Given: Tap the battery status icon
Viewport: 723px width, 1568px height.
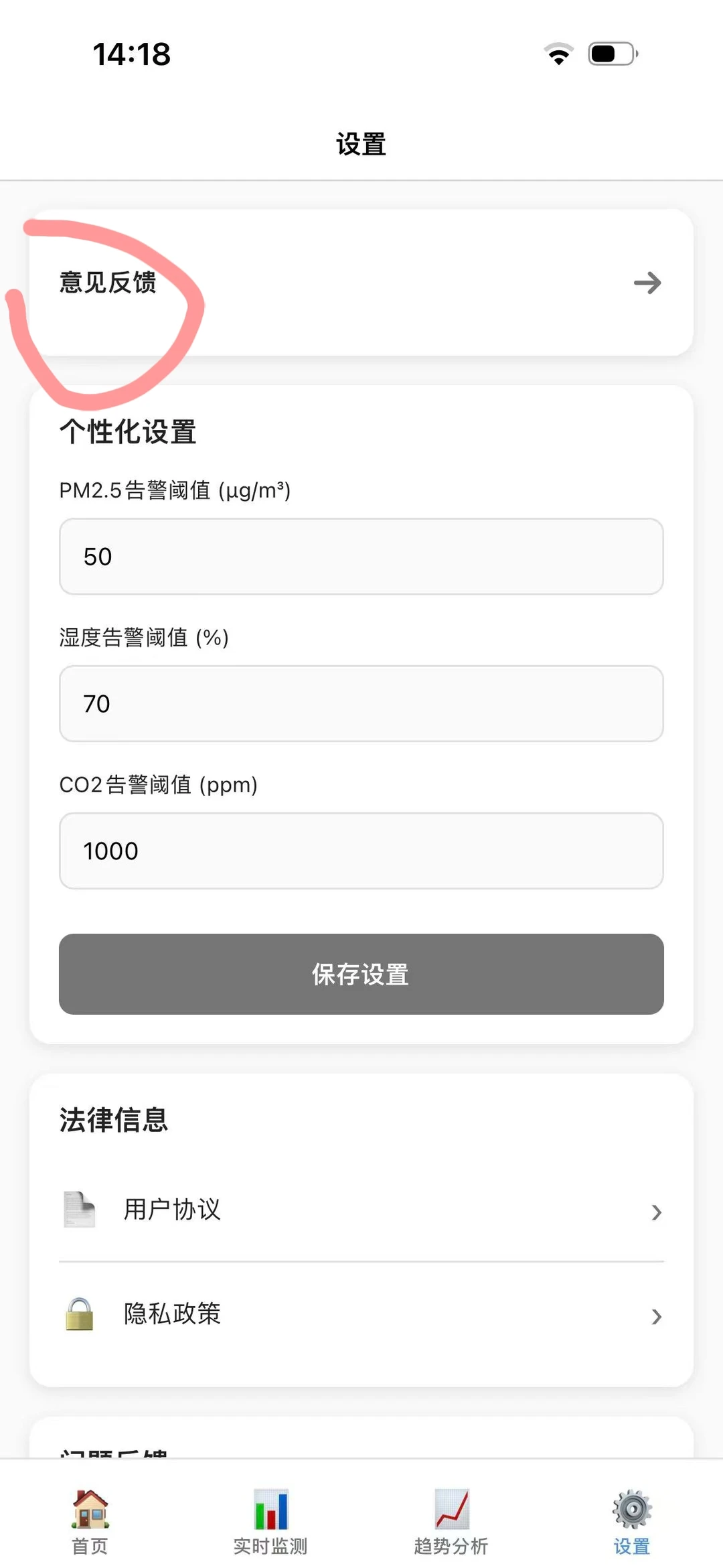Looking at the screenshot, I should 613,54.
